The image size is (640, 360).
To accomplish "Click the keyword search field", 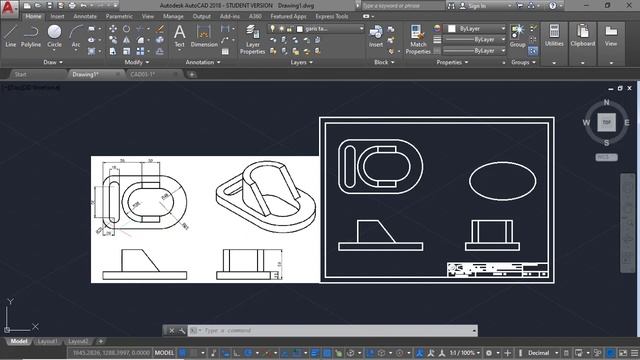I will click(x=402, y=6).
